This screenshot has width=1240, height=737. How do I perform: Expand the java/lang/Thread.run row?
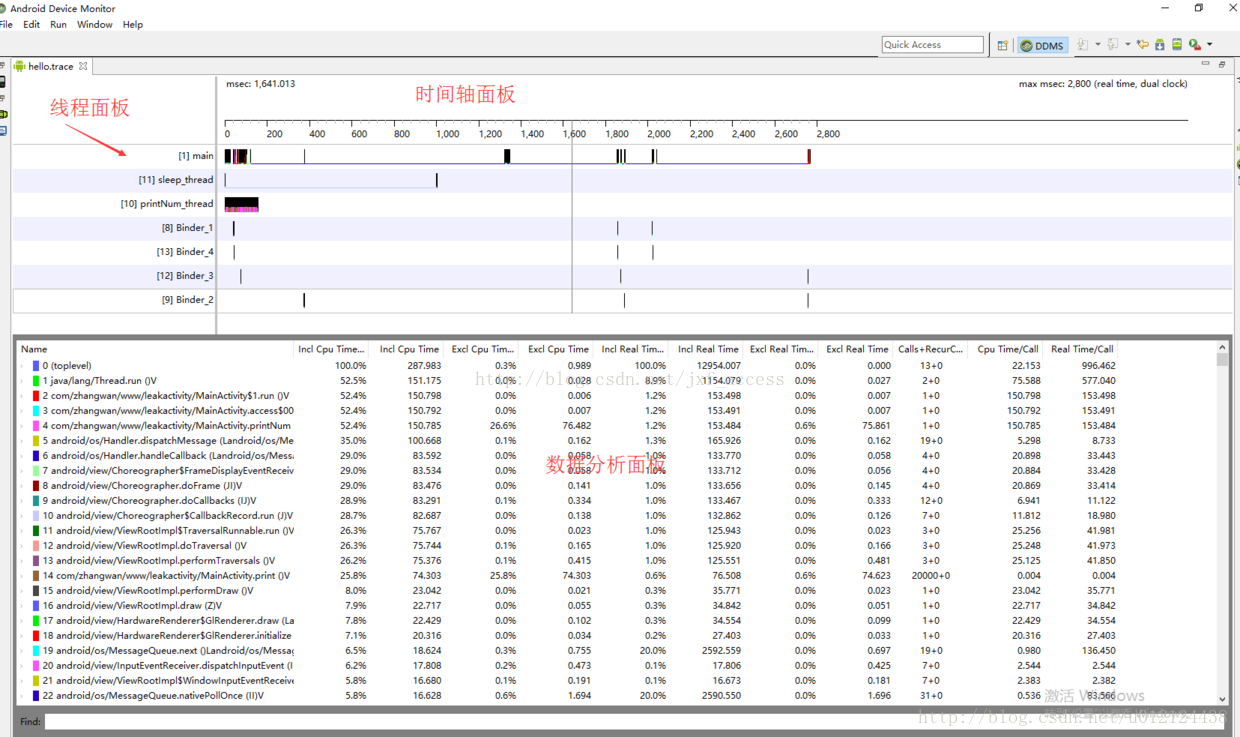(x=22, y=381)
